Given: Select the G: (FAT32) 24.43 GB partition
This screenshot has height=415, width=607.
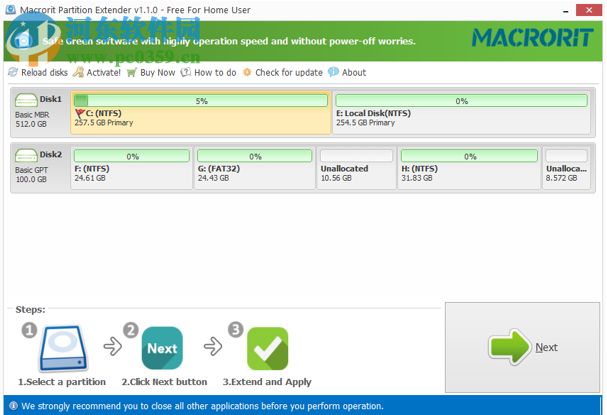Looking at the screenshot, I should click(255, 168).
